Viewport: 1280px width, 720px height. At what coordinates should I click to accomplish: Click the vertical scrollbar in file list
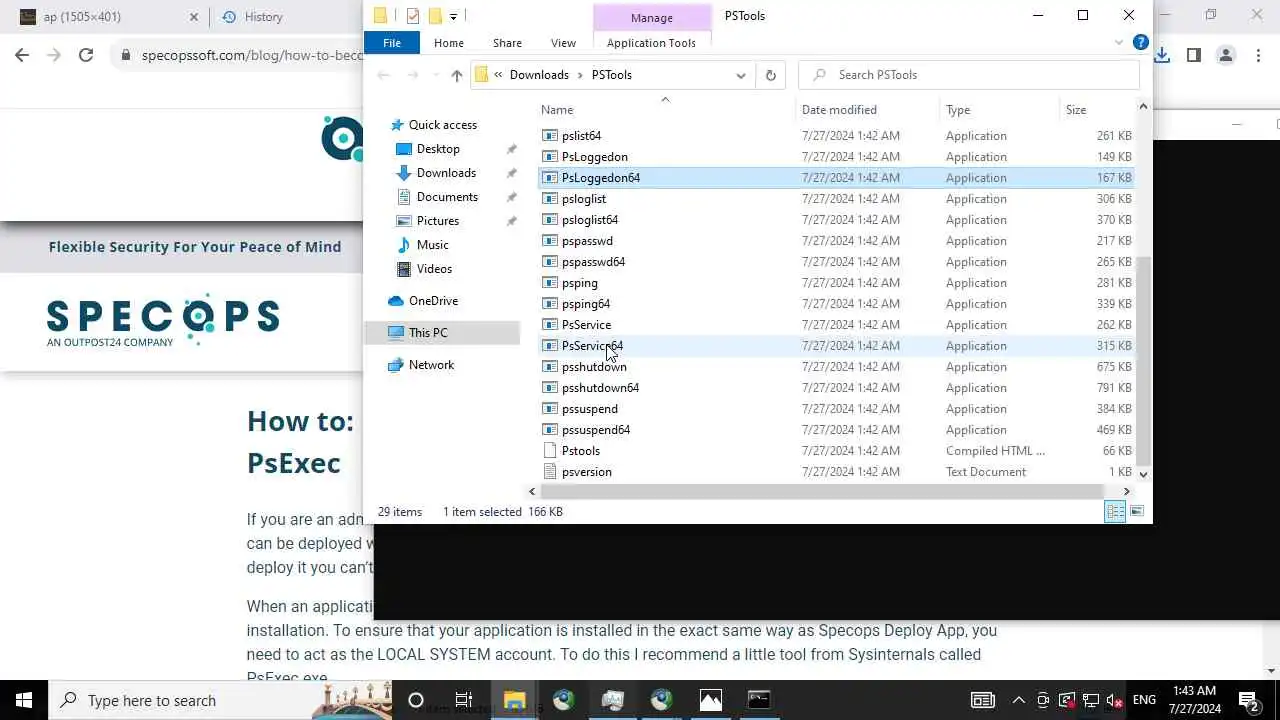pos(1143,360)
